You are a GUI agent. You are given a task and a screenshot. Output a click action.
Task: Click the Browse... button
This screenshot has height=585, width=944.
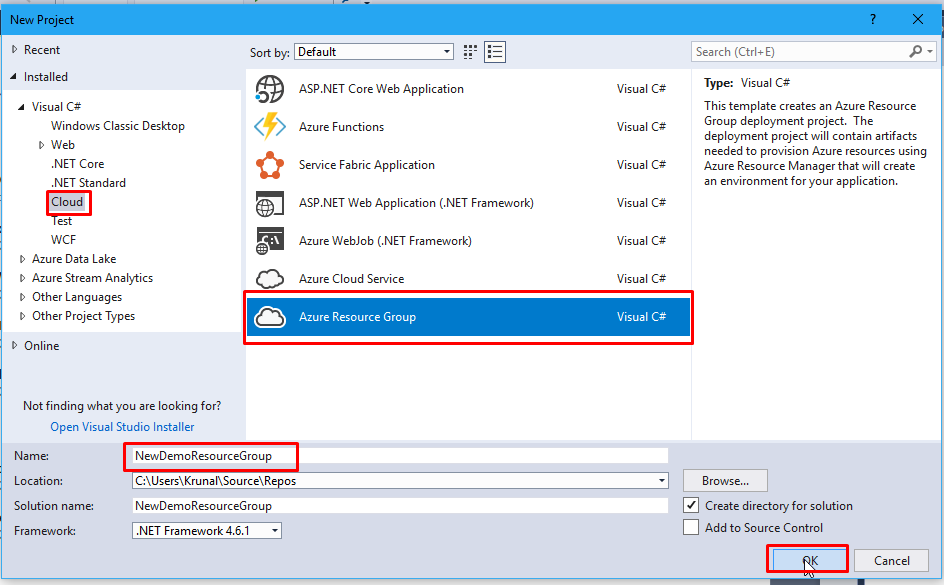click(725, 480)
